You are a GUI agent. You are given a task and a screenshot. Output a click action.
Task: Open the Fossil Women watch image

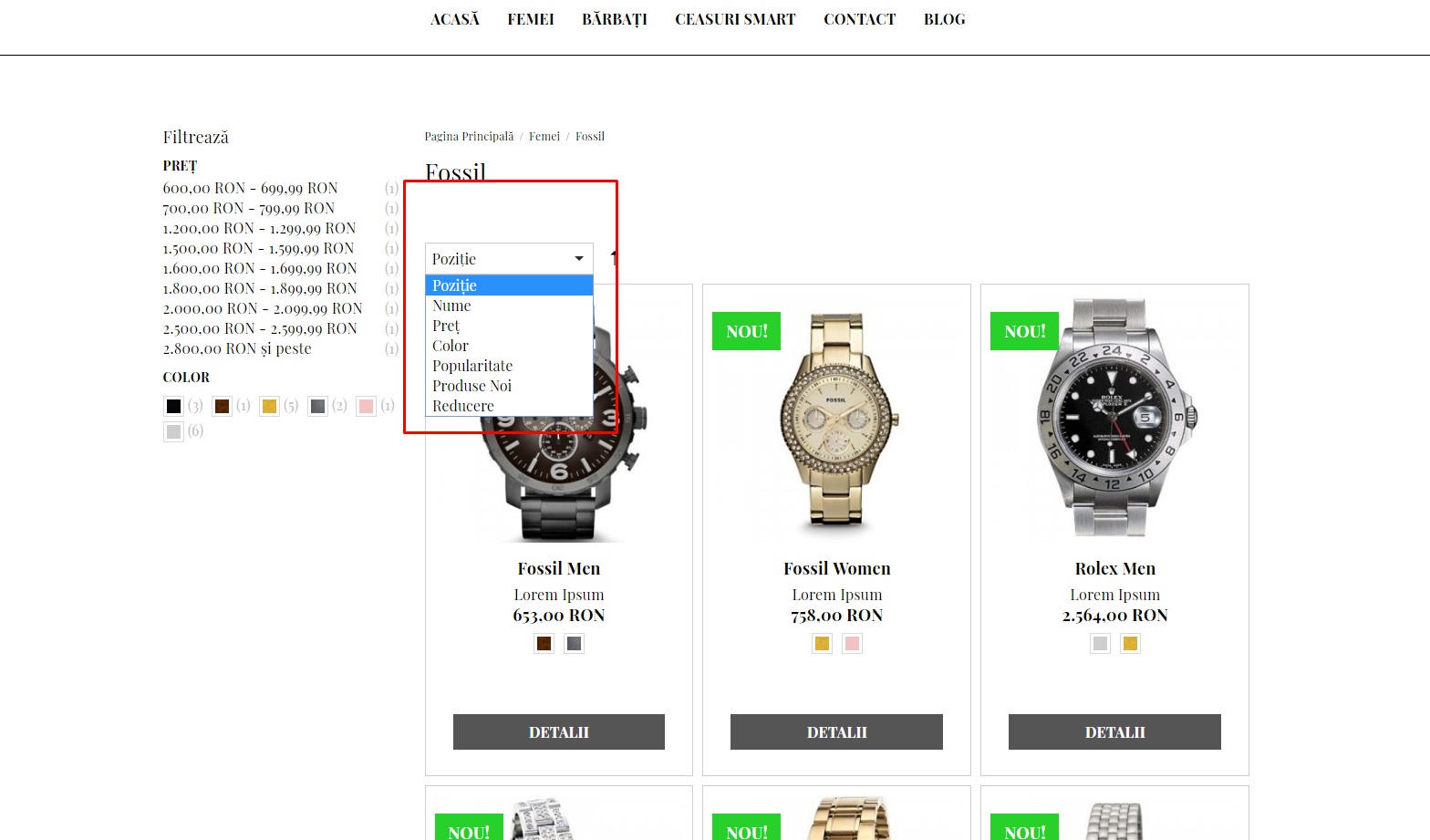pos(836,420)
